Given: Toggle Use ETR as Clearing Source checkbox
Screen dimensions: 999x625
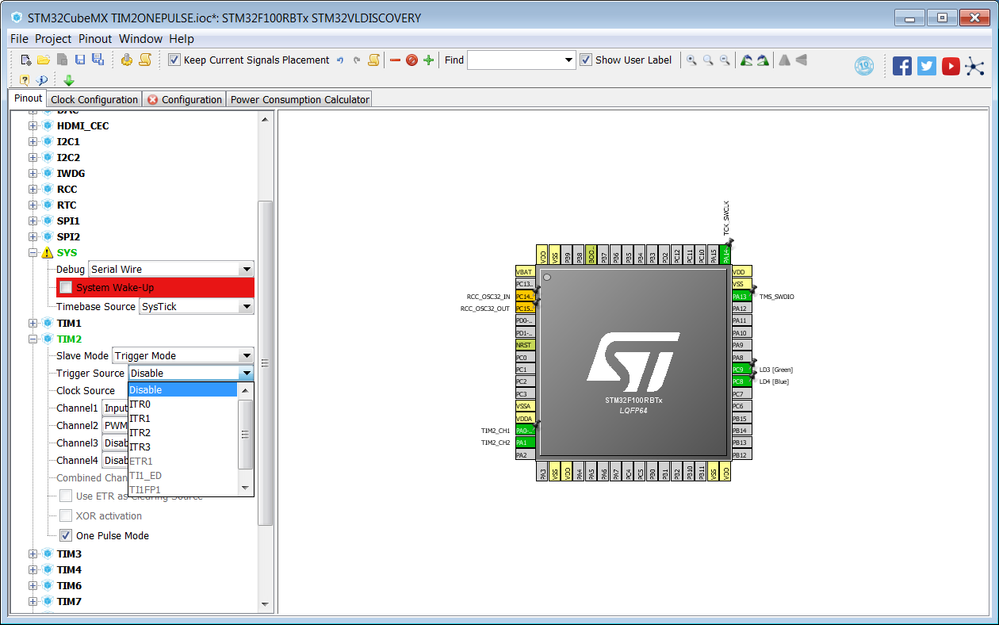Looking at the screenshot, I should [66, 496].
